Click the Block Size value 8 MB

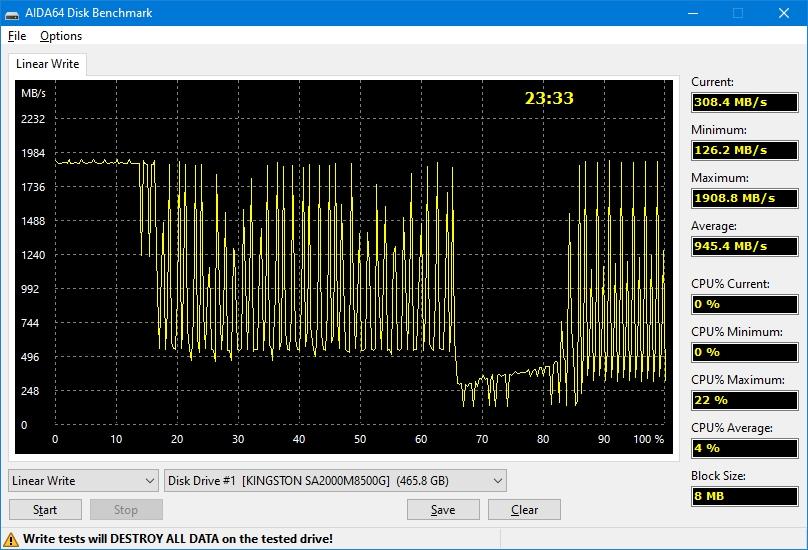click(745, 496)
